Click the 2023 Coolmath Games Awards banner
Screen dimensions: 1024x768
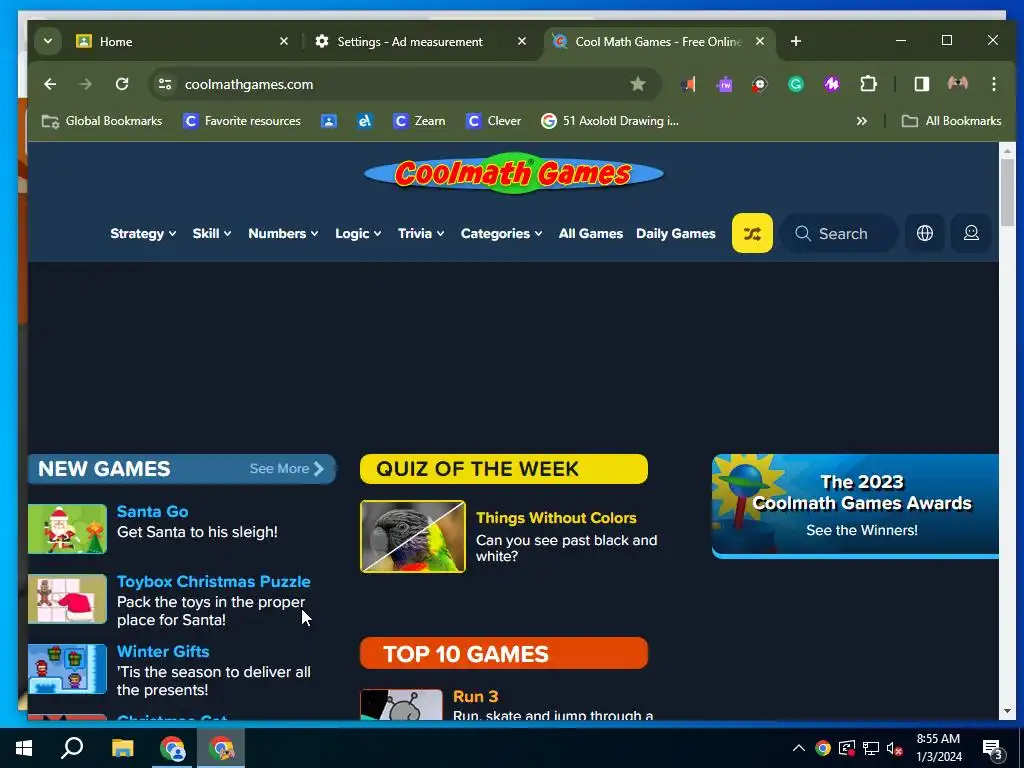[855, 506]
